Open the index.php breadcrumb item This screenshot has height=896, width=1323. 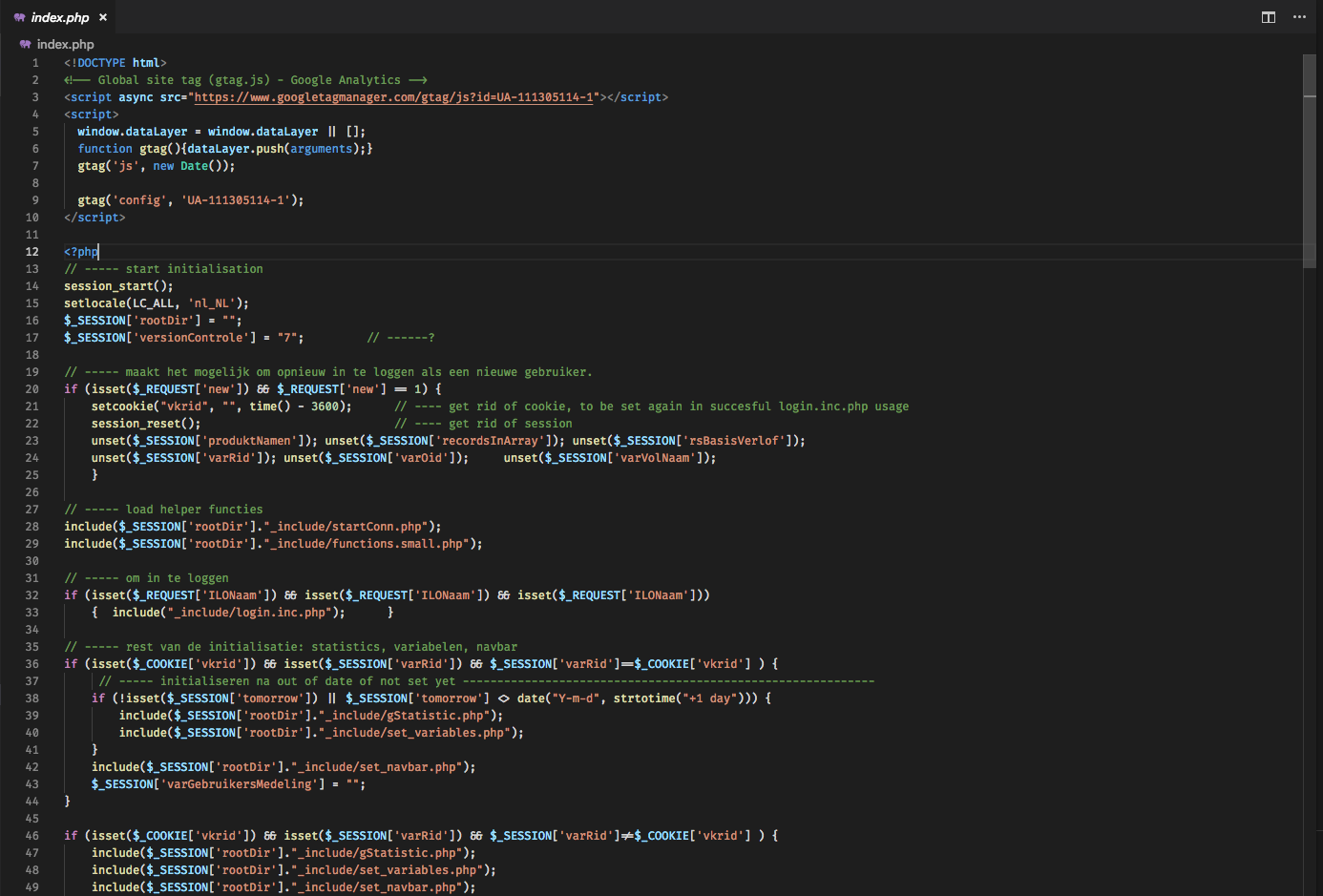click(65, 44)
